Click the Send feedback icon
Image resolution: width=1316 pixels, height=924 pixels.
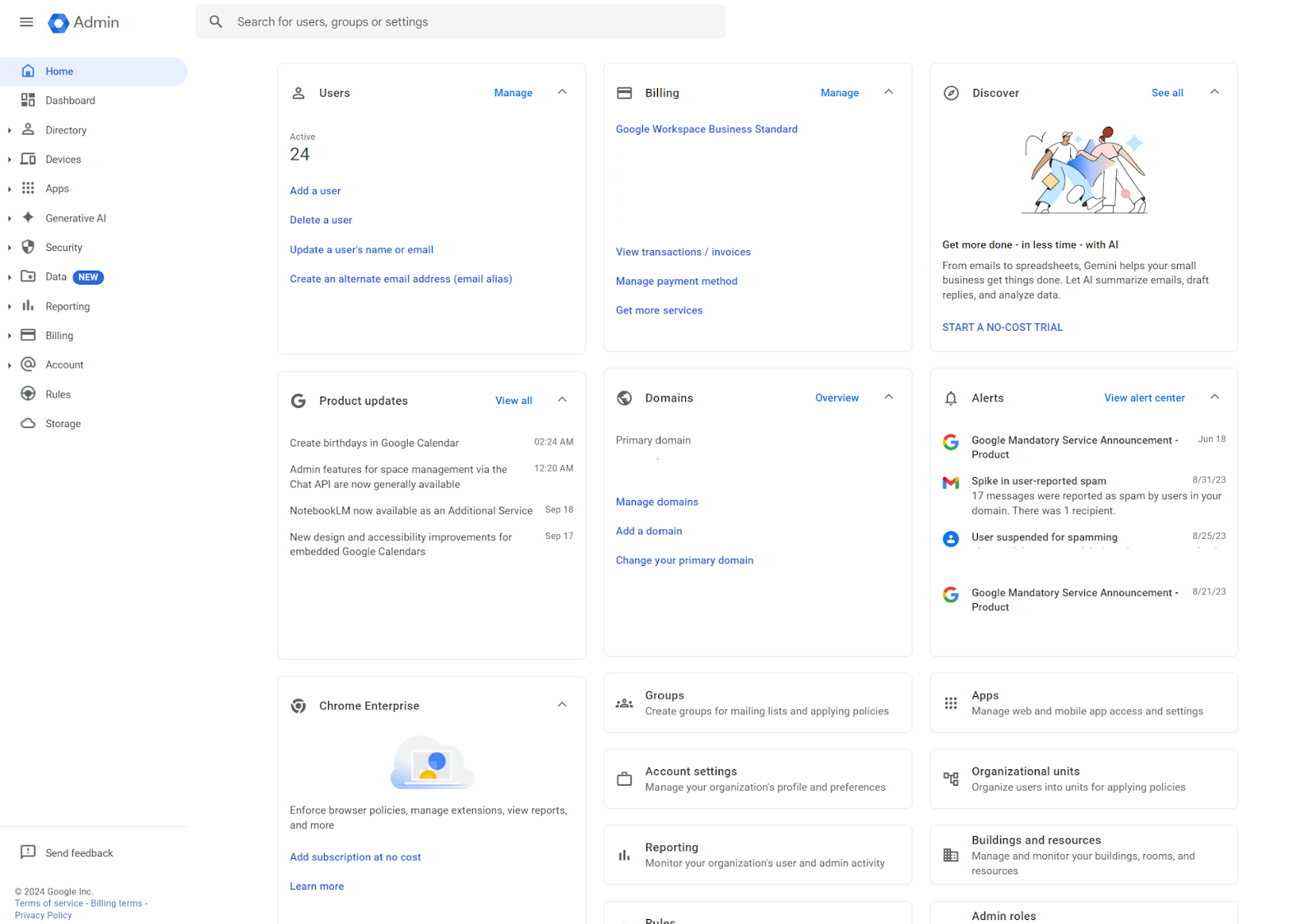point(28,852)
